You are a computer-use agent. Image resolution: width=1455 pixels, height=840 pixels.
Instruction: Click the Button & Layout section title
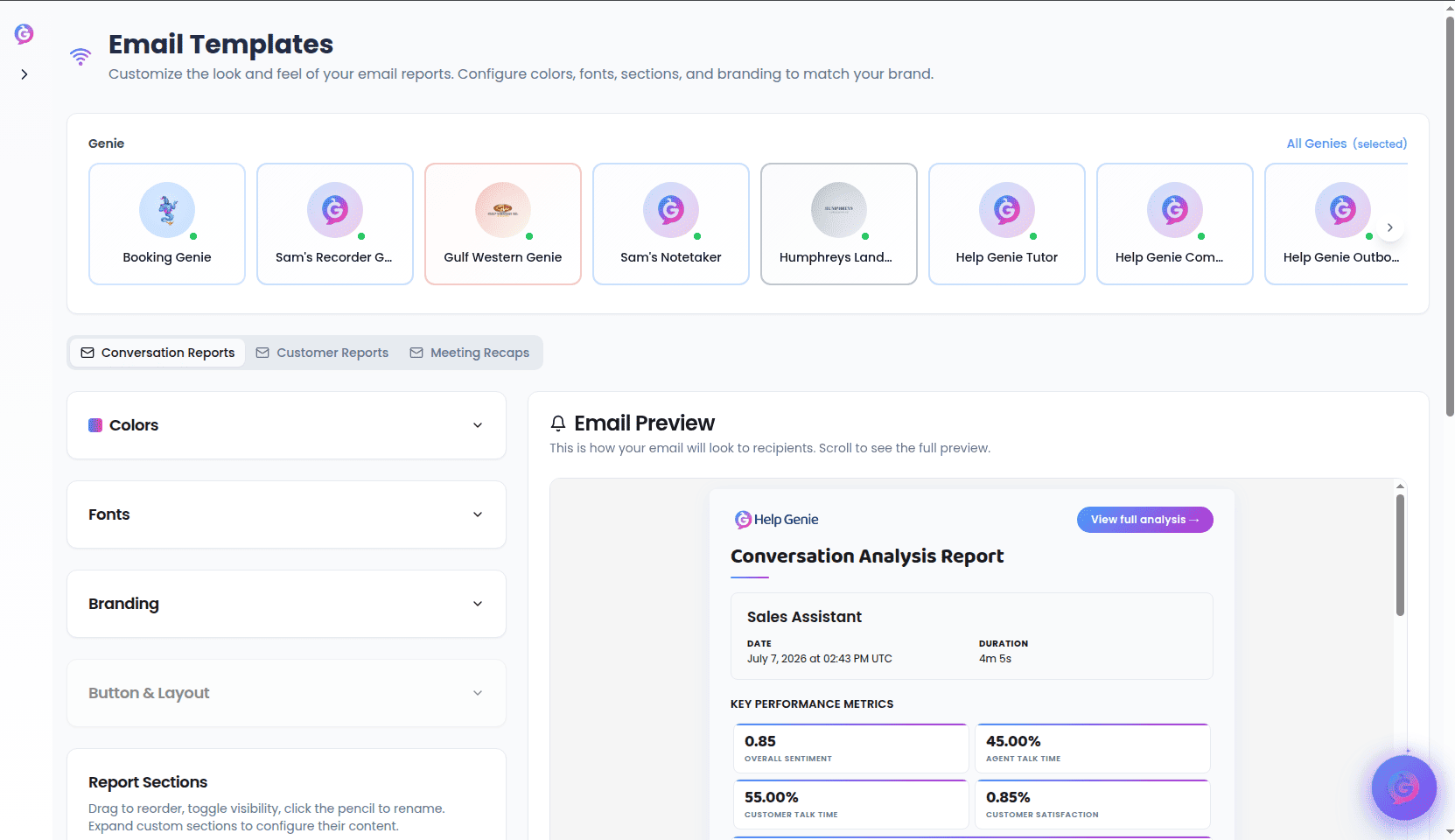click(149, 693)
